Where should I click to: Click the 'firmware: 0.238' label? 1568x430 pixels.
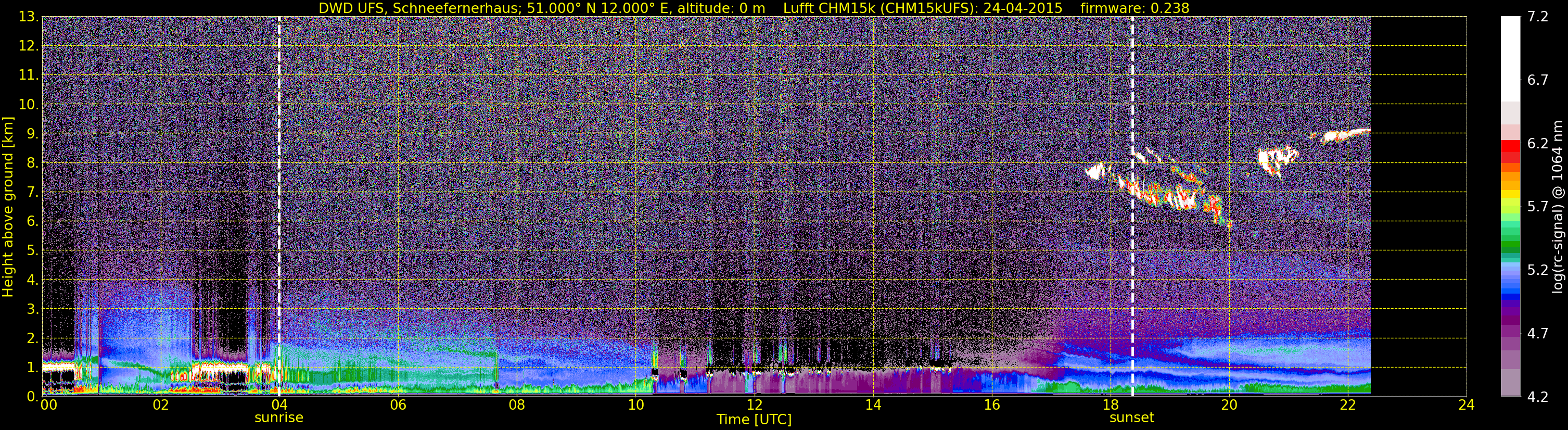tap(1134, 8)
